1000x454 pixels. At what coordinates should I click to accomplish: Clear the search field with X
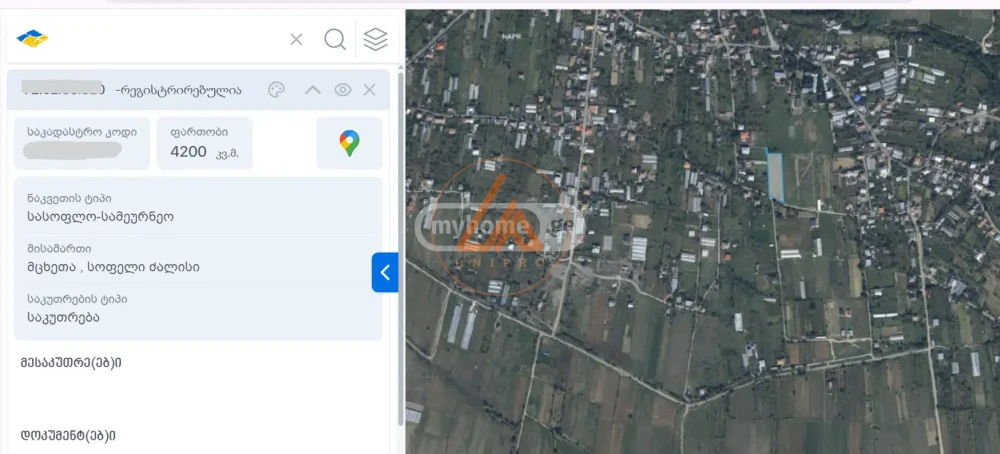click(x=296, y=40)
